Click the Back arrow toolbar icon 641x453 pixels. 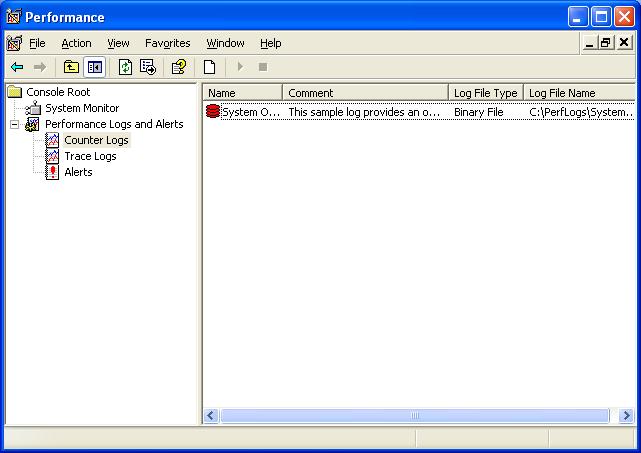pos(17,67)
